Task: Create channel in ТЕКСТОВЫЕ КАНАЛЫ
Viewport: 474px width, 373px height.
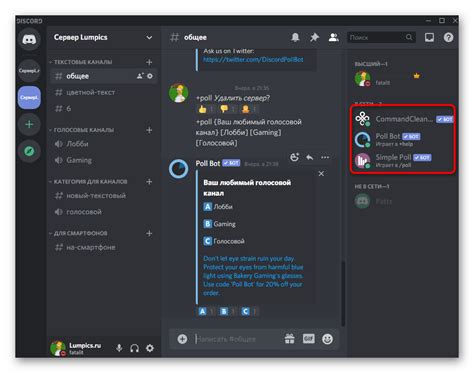Action: [x=149, y=62]
